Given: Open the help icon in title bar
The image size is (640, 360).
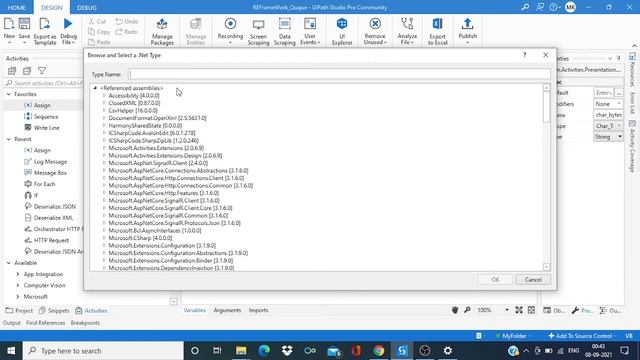Looking at the screenshot, I should 554,7.
